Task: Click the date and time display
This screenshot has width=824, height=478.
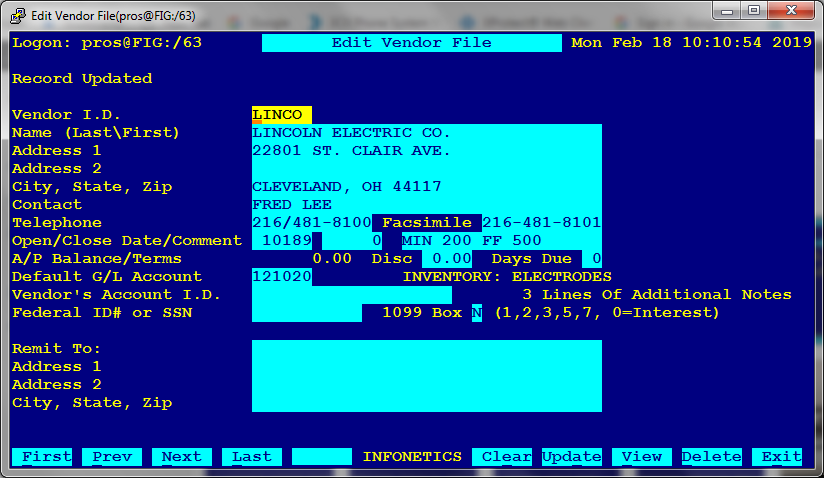Action: pos(692,43)
